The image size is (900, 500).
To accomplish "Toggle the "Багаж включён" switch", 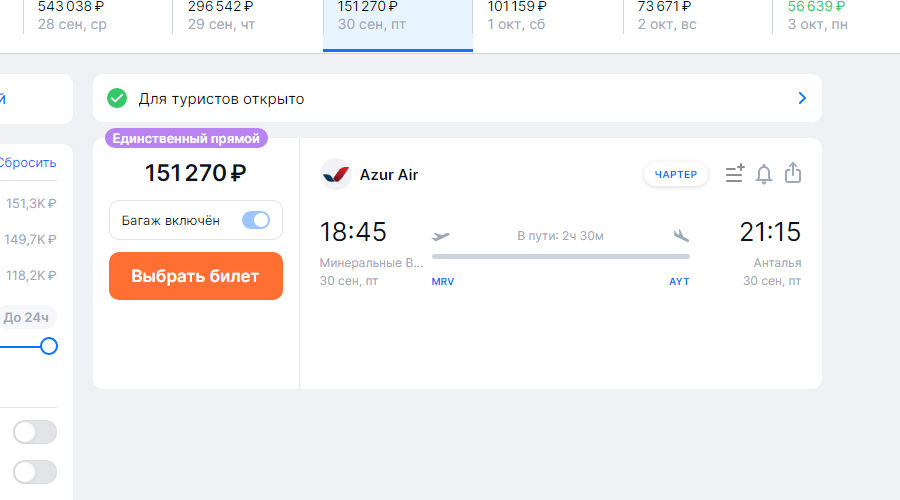I will (x=256, y=220).
